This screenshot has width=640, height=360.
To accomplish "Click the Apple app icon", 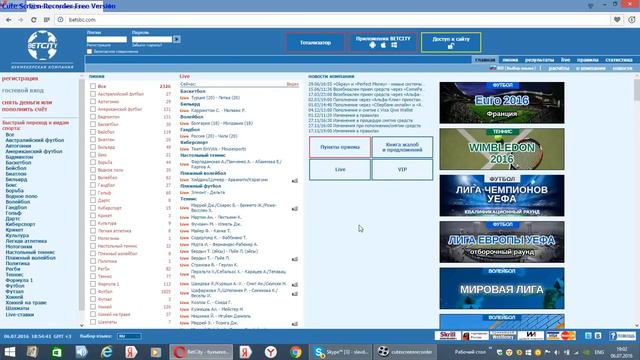I will [x=383, y=45].
